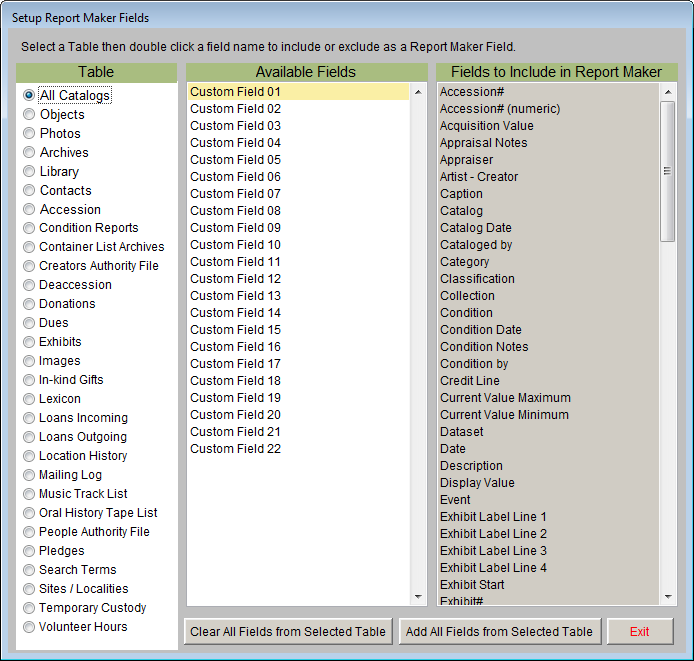
Task: Select the Objects table radio button
Action: (29, 115)
